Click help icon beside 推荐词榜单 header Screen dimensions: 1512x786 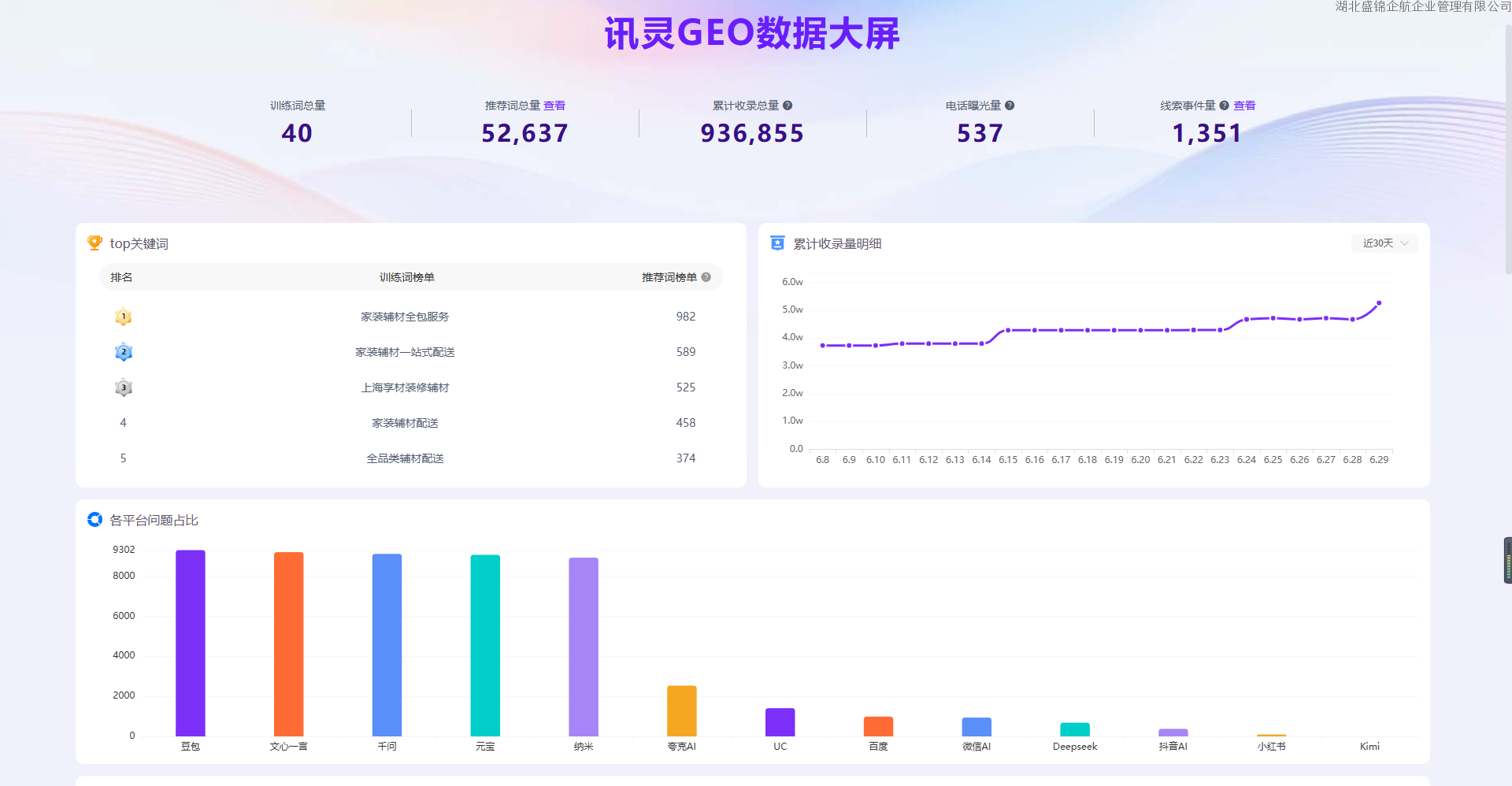706,277
